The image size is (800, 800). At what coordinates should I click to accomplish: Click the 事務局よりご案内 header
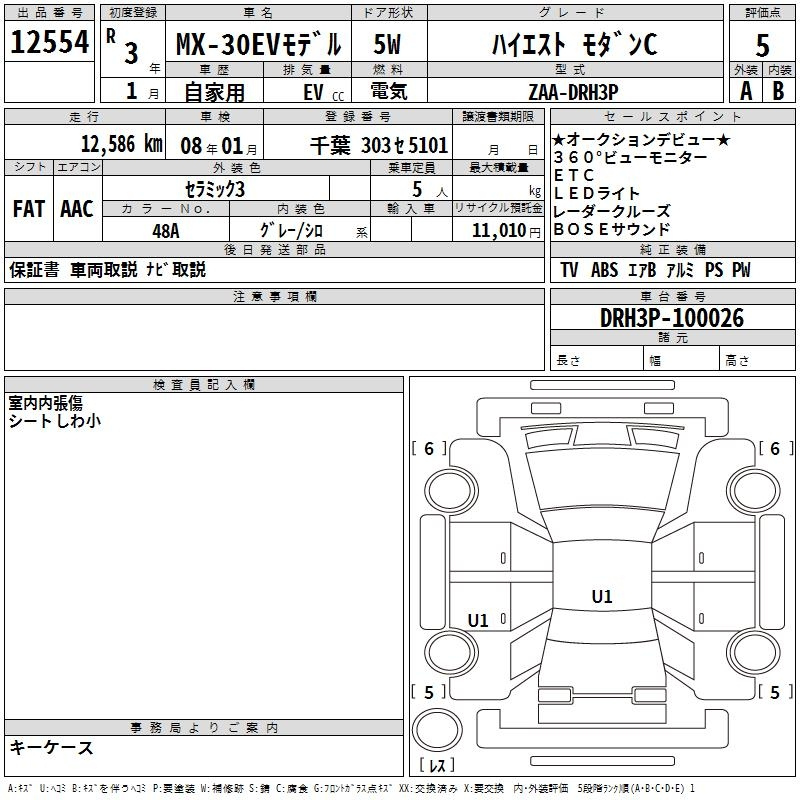point(204,728)
